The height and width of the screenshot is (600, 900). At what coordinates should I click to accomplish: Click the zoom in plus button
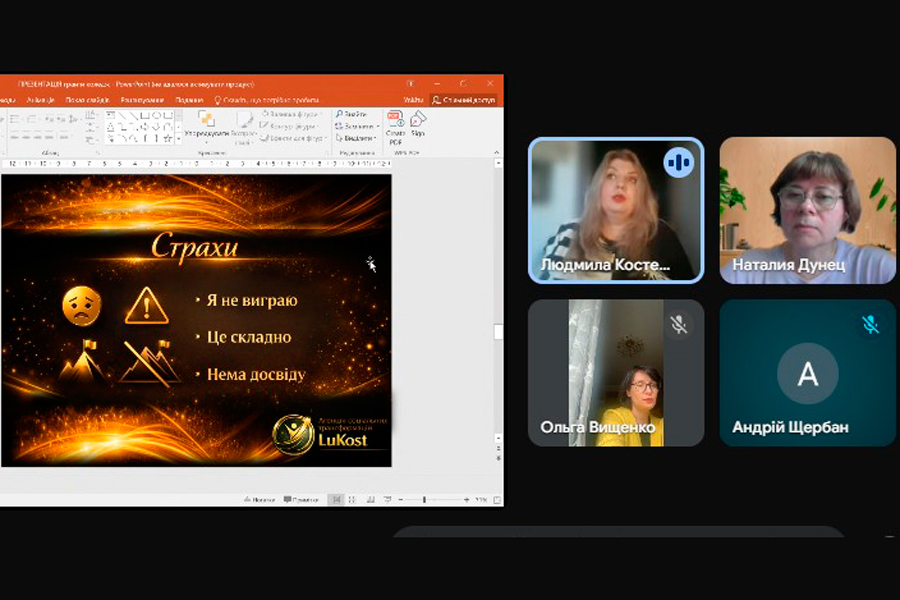pyautogui.click(x=467, y=500)
